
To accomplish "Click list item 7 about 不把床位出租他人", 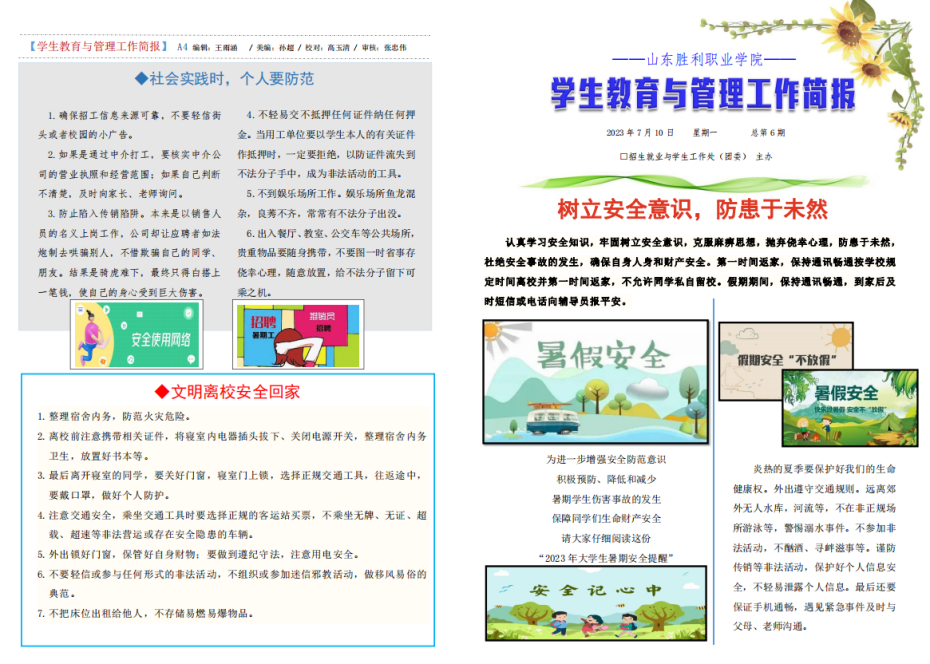I will [150, 614].
